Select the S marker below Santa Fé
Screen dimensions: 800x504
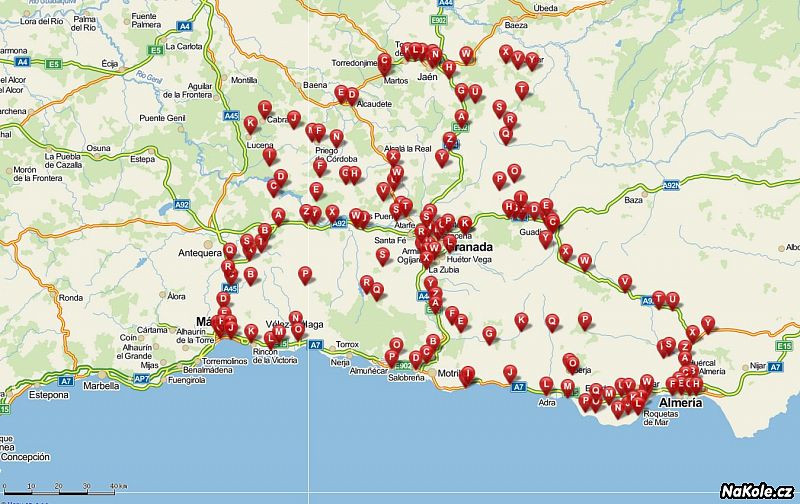(383, 256)
